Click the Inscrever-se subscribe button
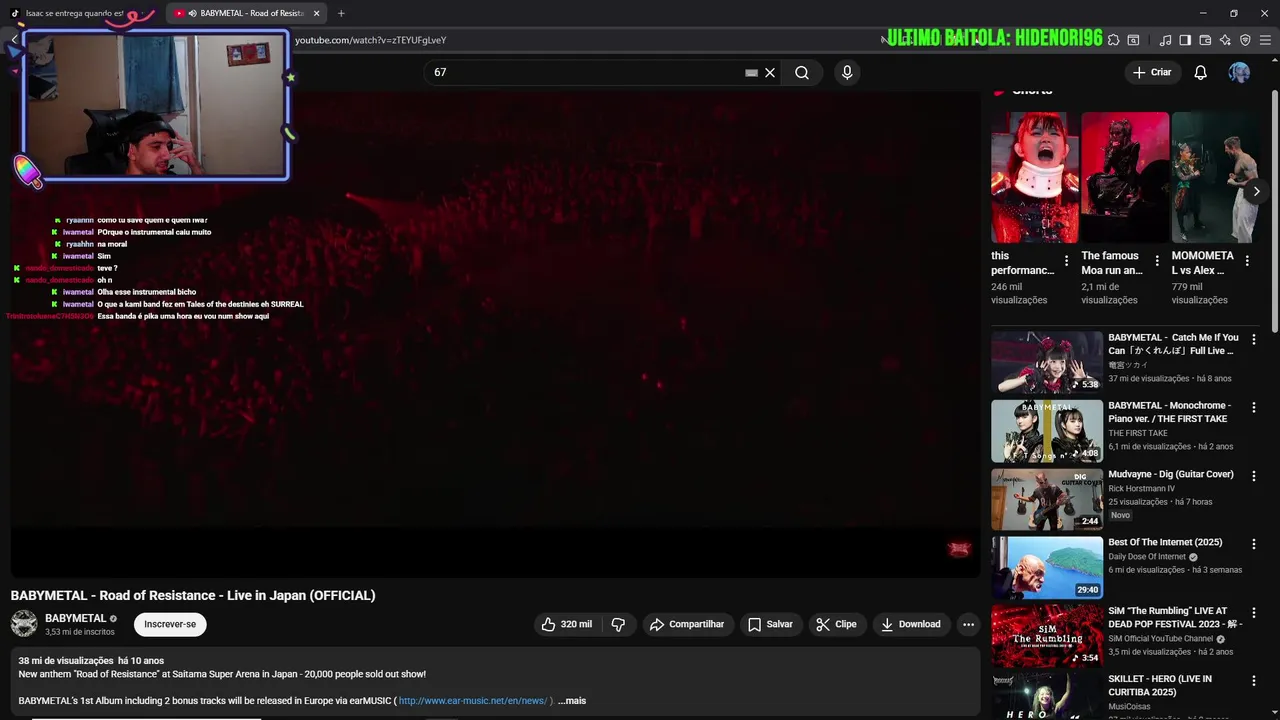This screenshot has height=720, width=1280. (170, 624)
